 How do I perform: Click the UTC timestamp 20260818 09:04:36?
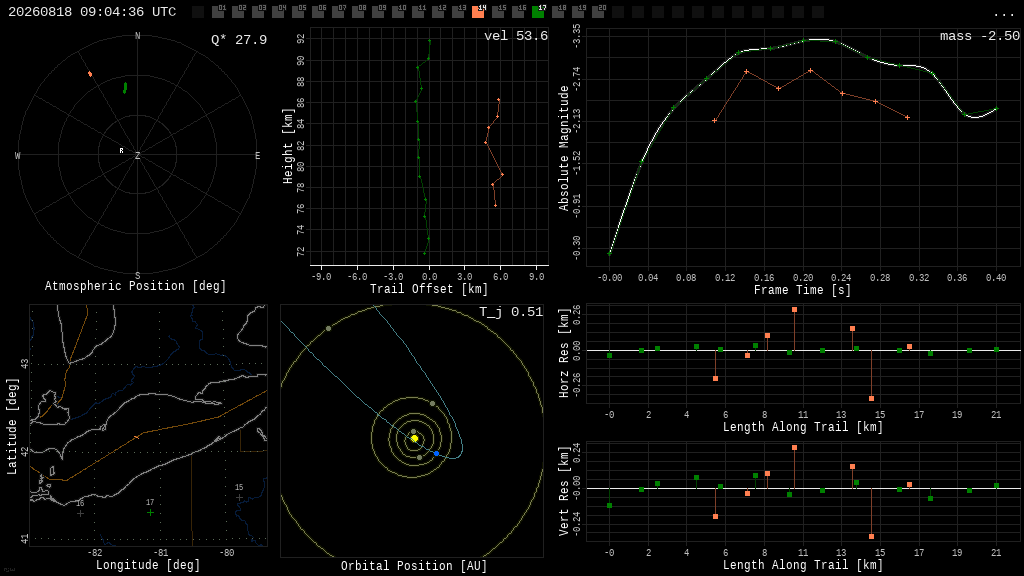(92, 12)
